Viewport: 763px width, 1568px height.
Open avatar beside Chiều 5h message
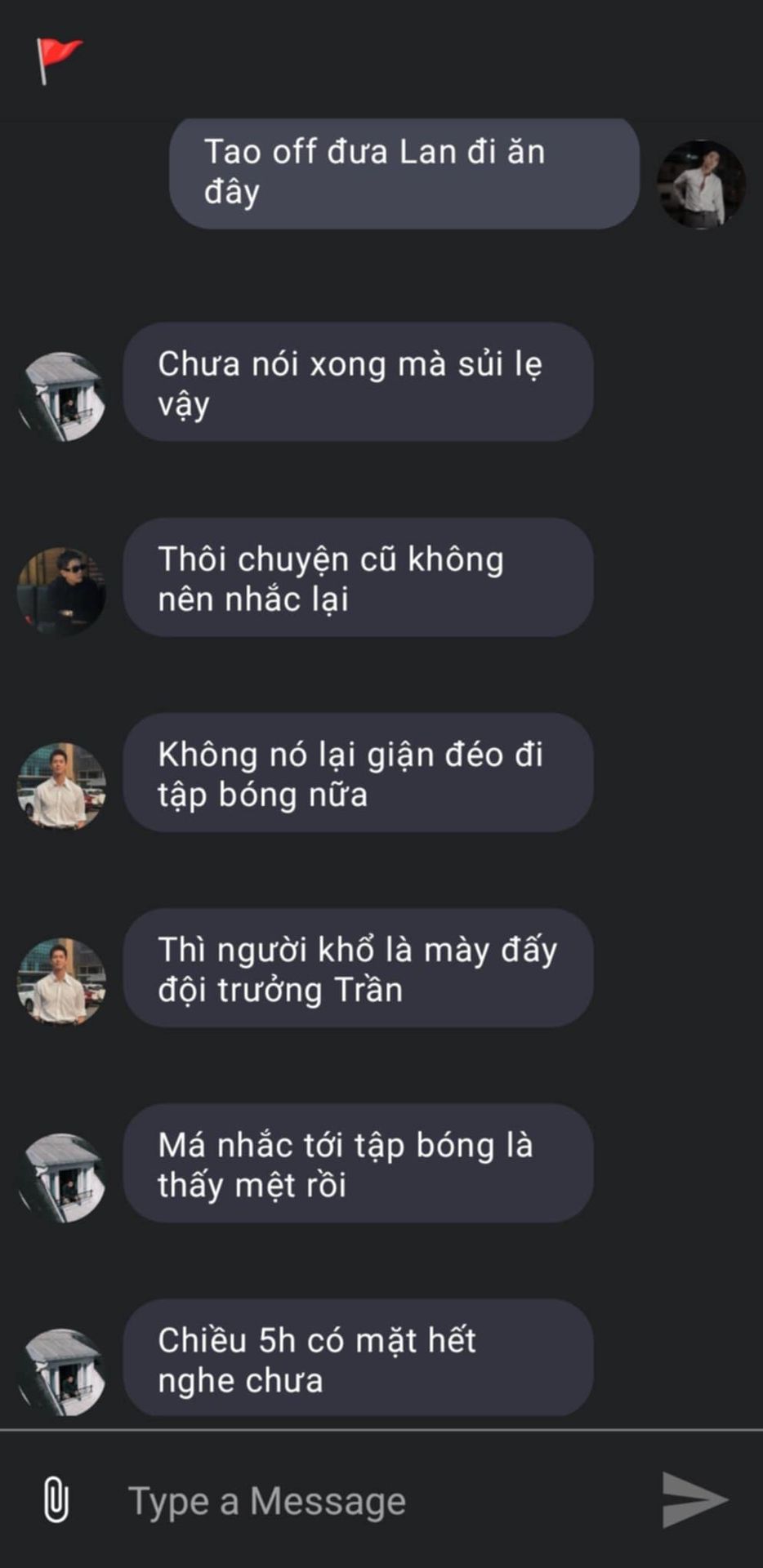(x=61, y=1372)
